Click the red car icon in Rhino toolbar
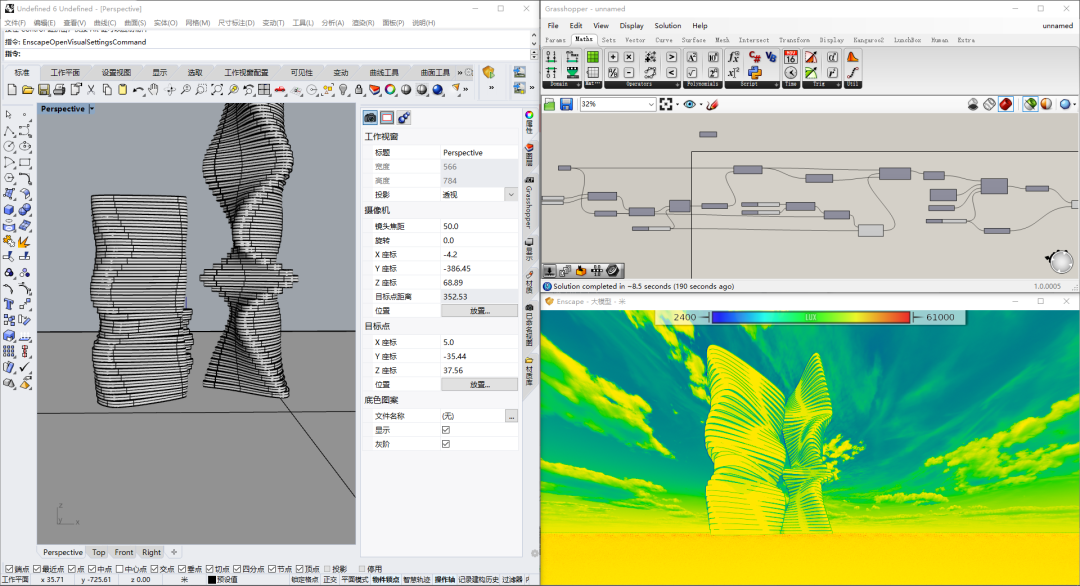 280,90
